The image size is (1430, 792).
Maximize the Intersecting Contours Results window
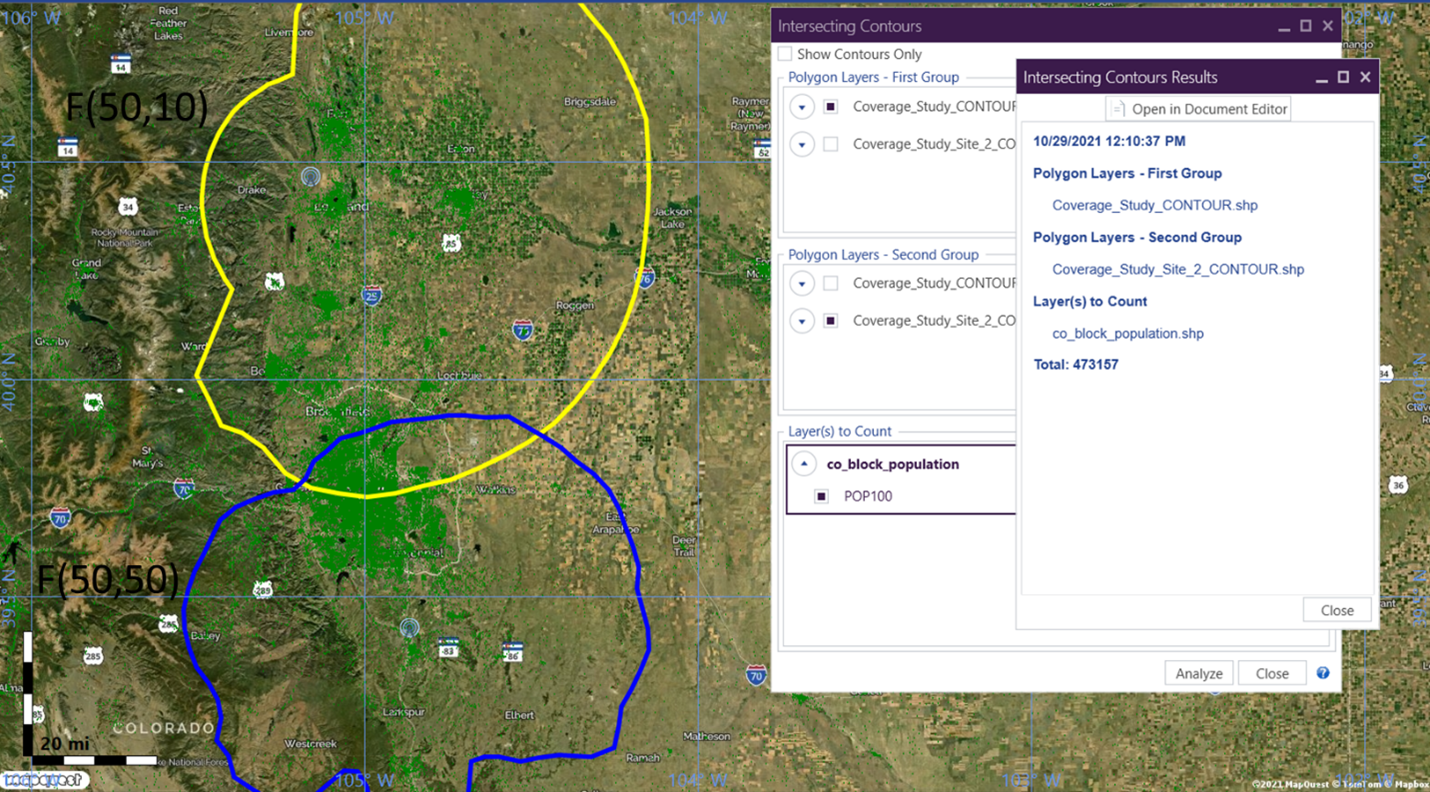tap(1343, 77)
